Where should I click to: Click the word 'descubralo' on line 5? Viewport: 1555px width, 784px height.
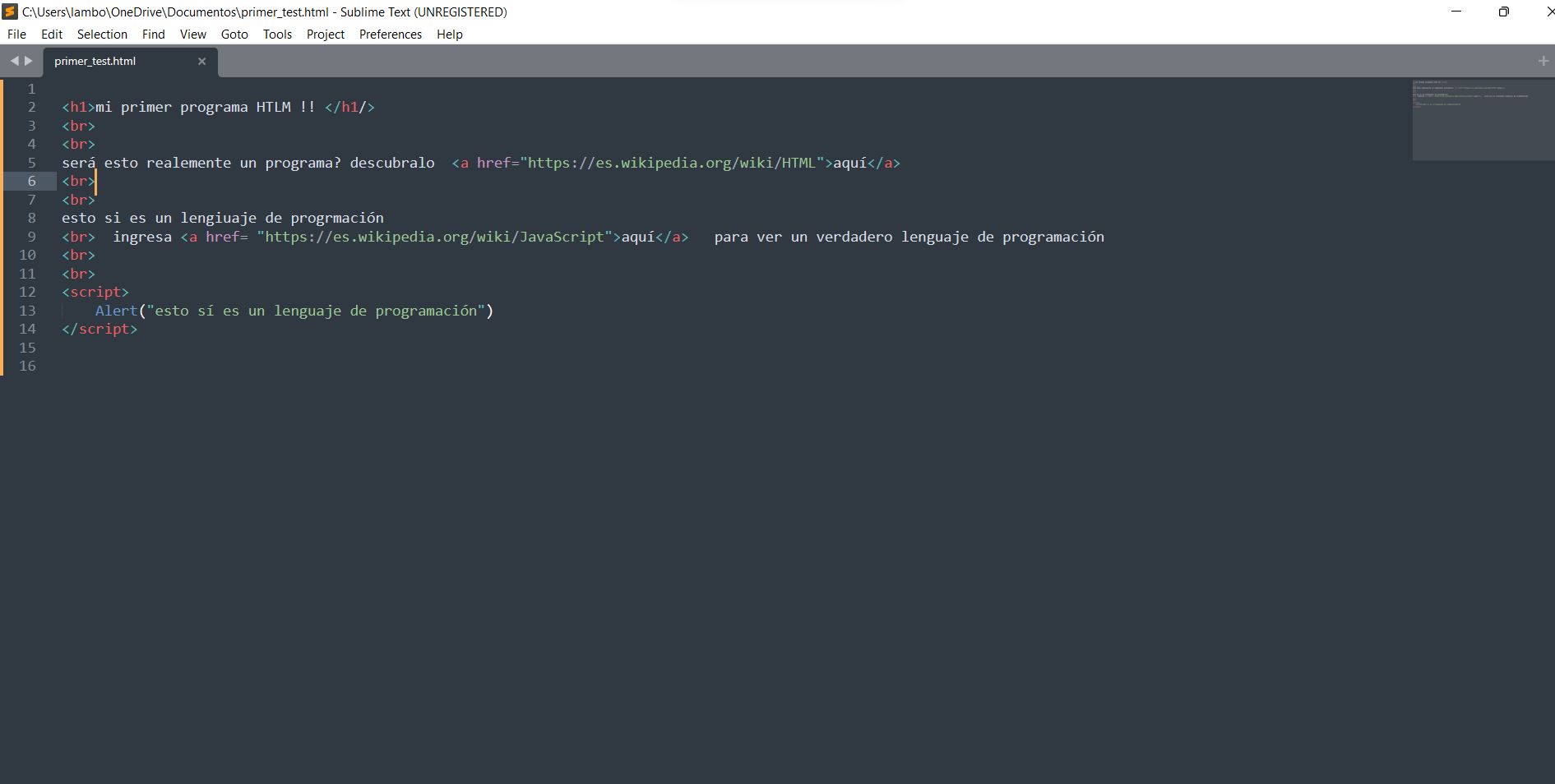[392, 163]
